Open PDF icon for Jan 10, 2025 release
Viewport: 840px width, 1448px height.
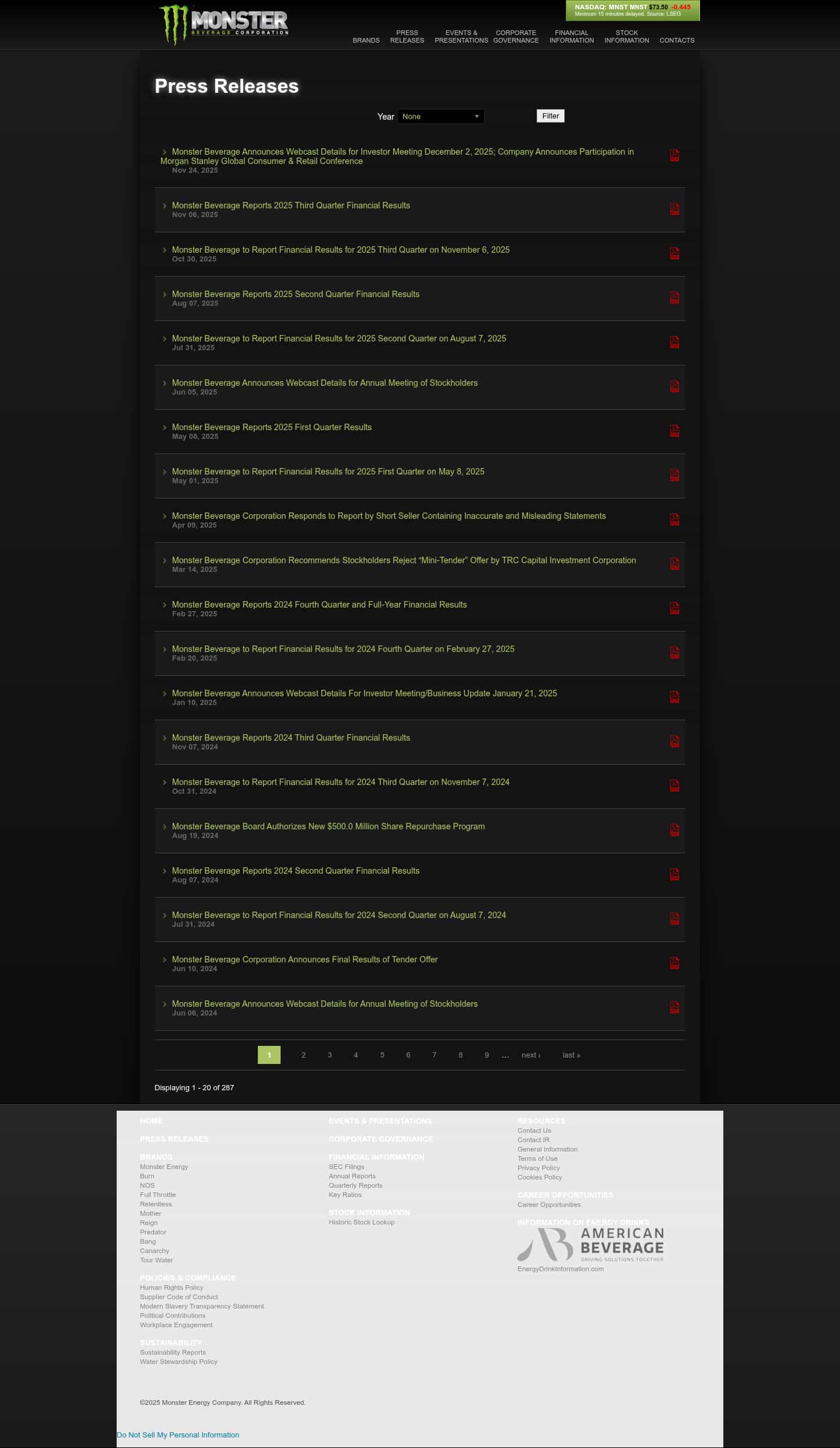[674, 697]
